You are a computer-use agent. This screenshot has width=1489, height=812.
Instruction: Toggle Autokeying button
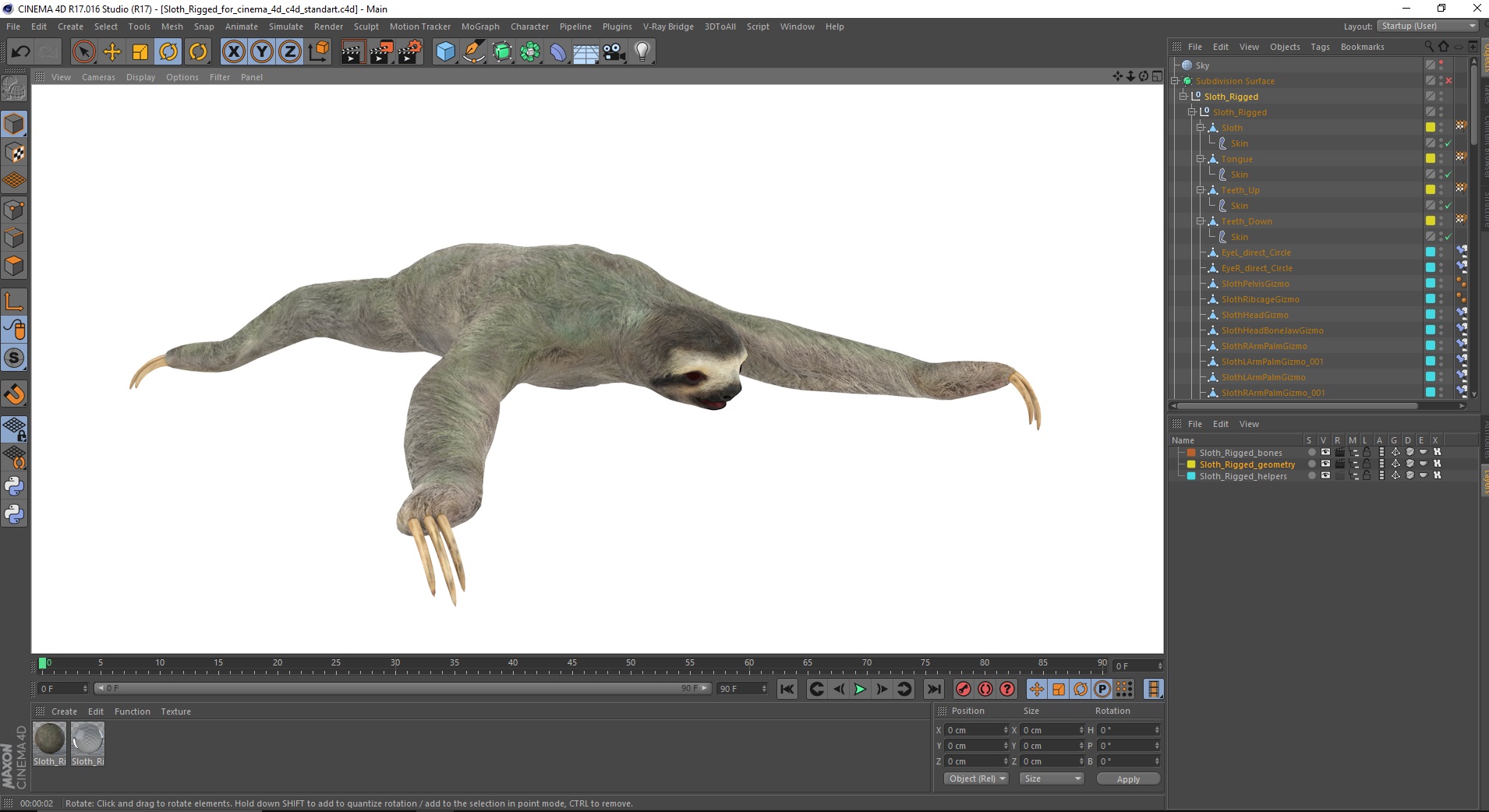(985, 689)
